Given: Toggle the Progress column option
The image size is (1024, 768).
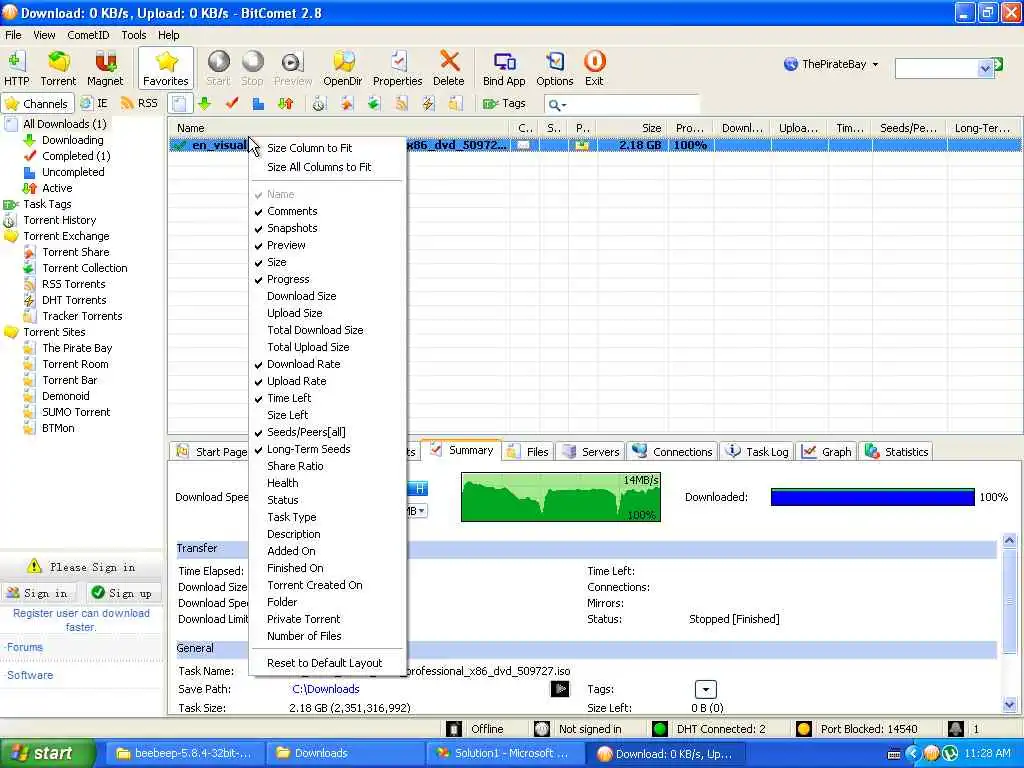Looking at the screenshot, I should click(288, 279).
